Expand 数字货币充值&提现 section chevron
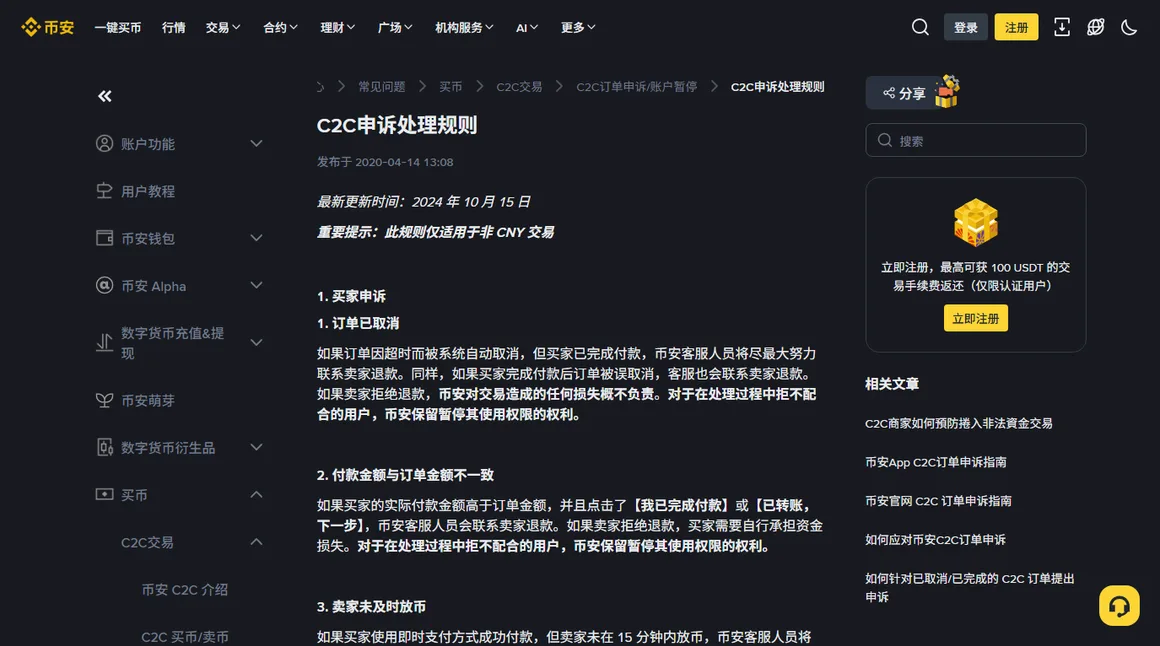This screenshot has height=646, width=1160. (x=256, y=343)
